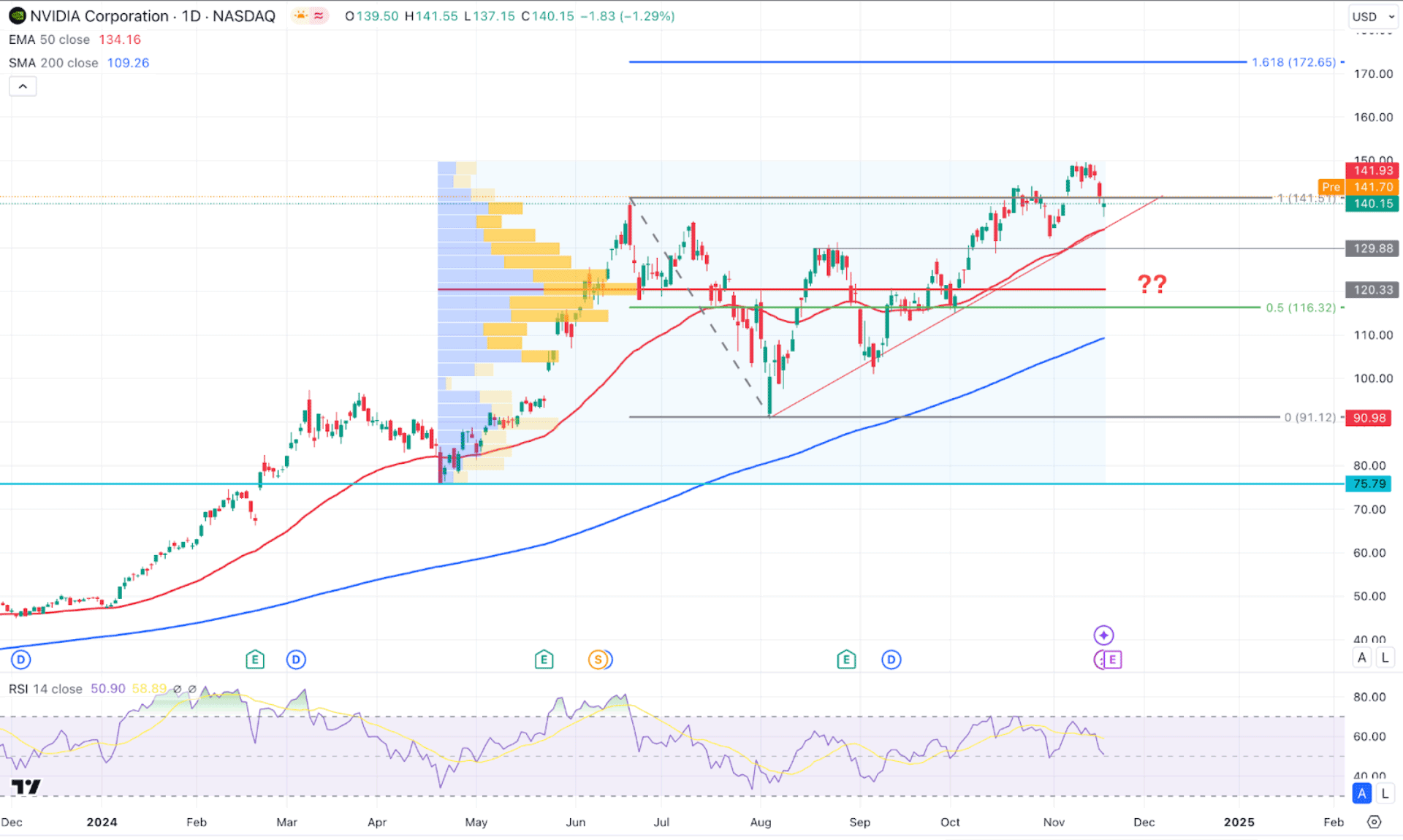The height and width of the screenshot is (840, 1403).
Task: Click the 0.5 (116.32) Fibonacci label
Action: 1301,308
